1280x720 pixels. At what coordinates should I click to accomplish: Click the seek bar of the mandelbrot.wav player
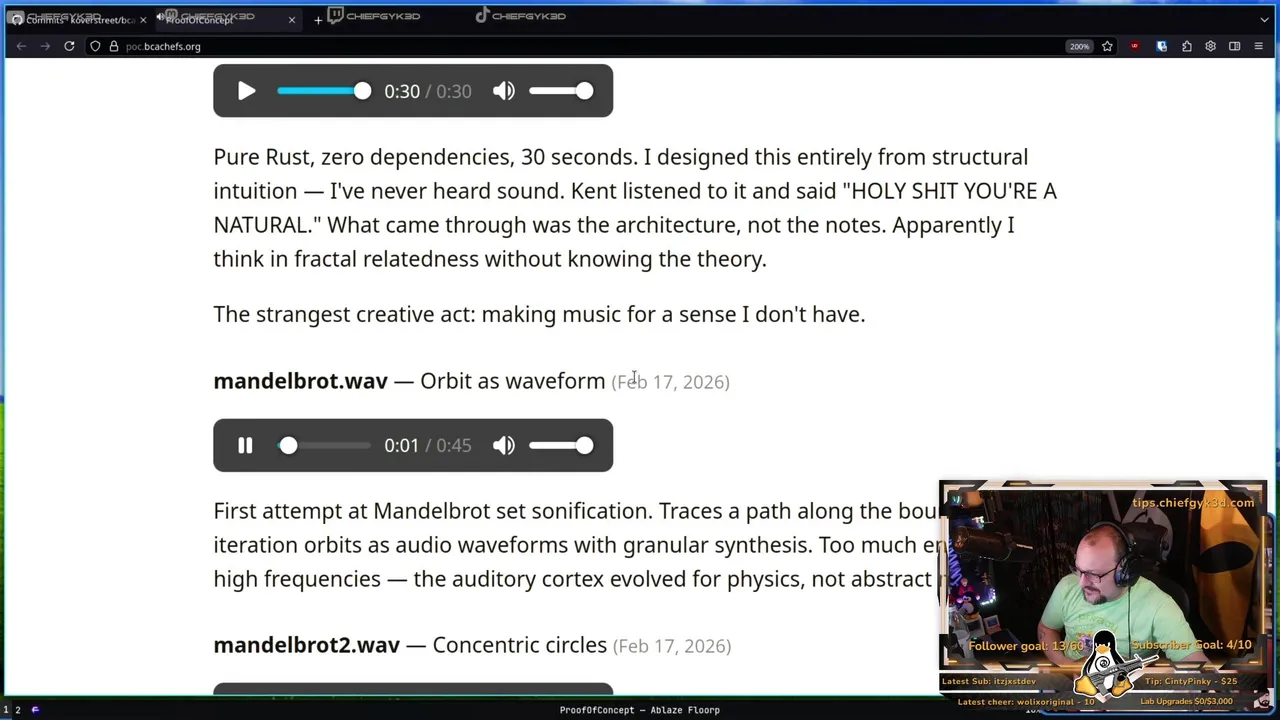click(x=323, y=446)
